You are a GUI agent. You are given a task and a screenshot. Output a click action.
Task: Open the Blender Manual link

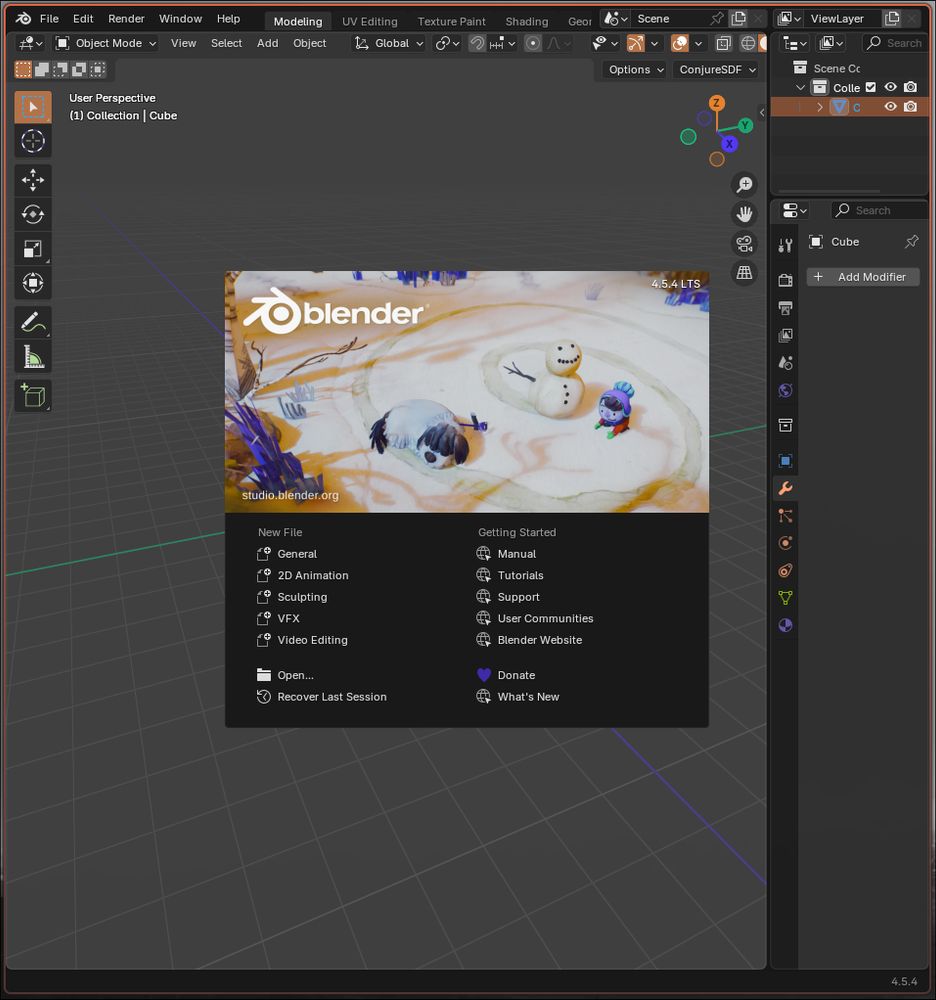click(x=516, y=553)
